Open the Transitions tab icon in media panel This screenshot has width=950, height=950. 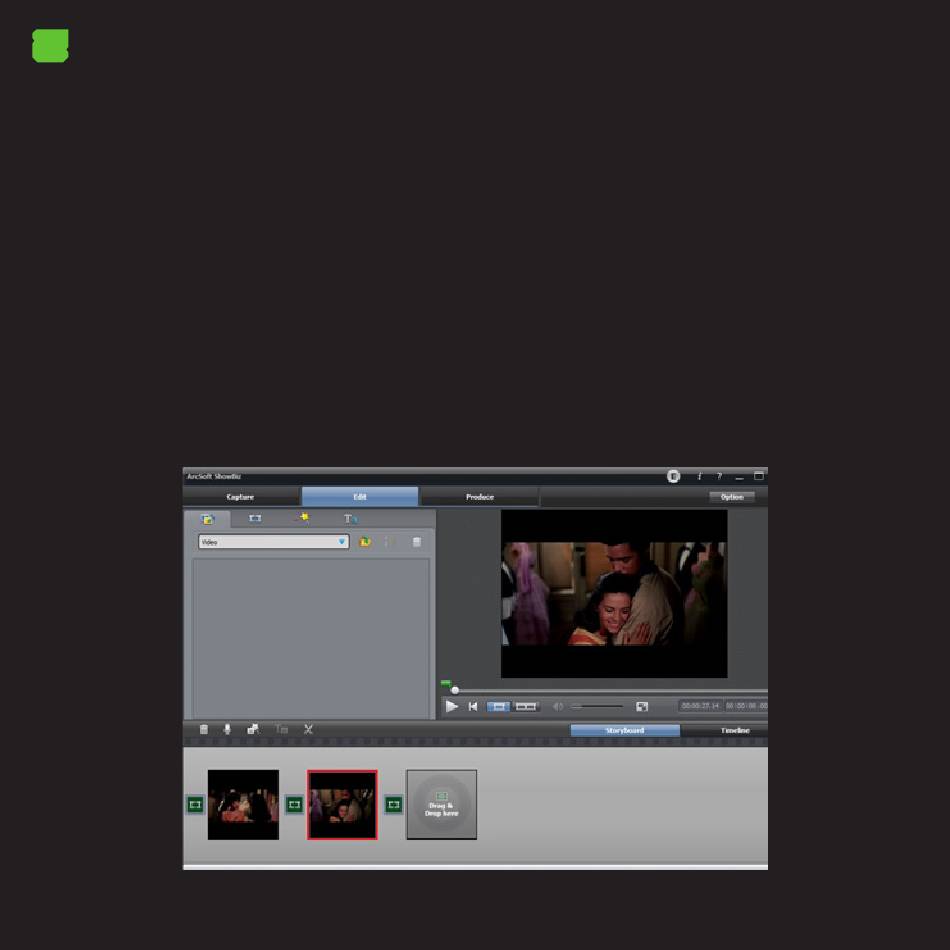pos(255,519)
